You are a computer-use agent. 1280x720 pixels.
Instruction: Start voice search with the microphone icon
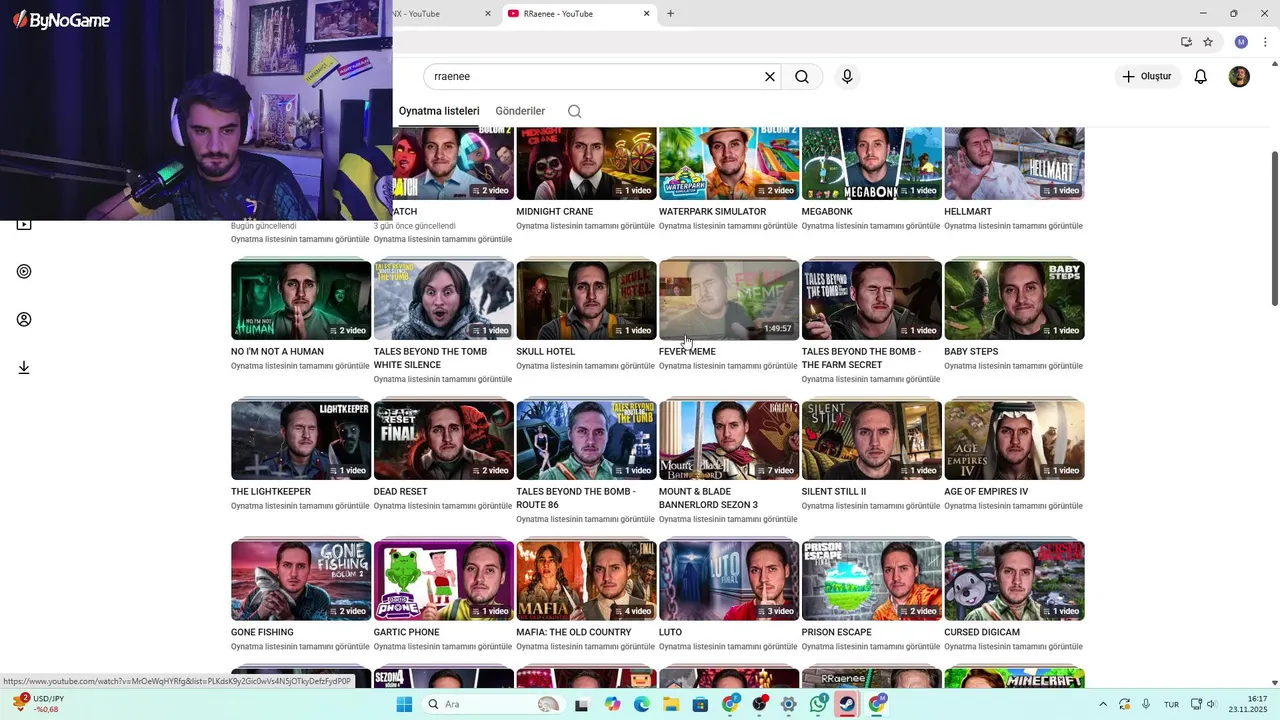(x=847, y=77)
